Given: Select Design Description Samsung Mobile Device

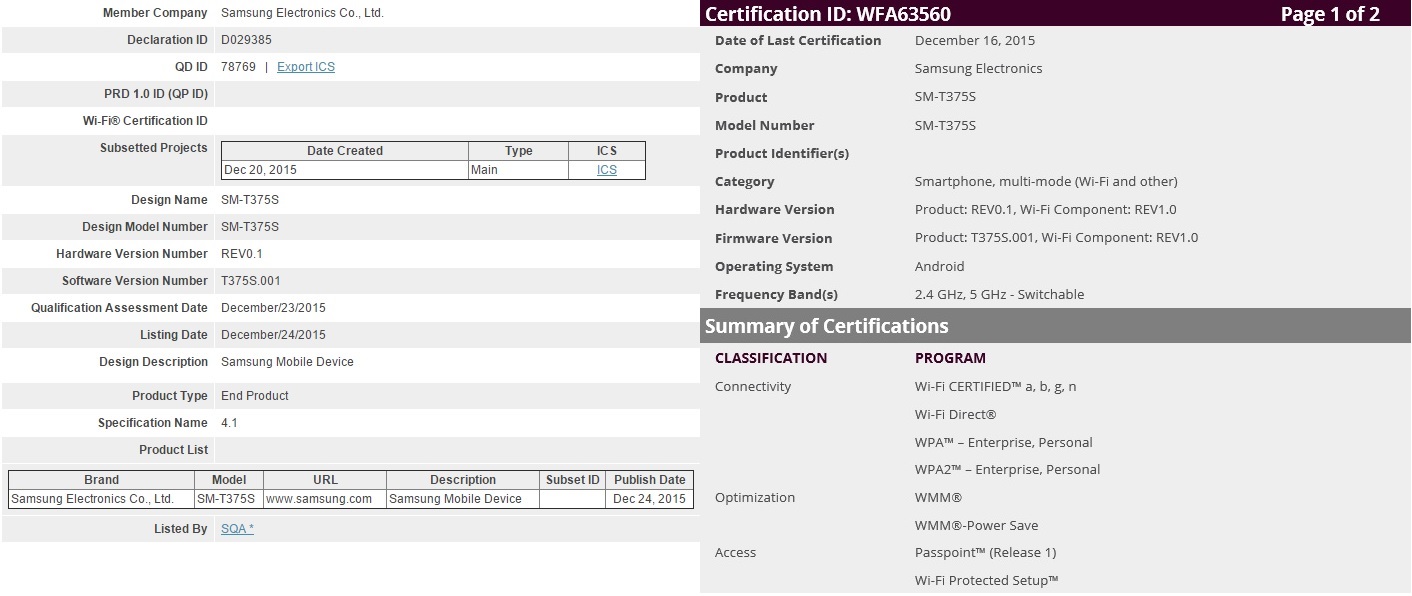Looking at the screenshot, I should click(x=287, y=362).
